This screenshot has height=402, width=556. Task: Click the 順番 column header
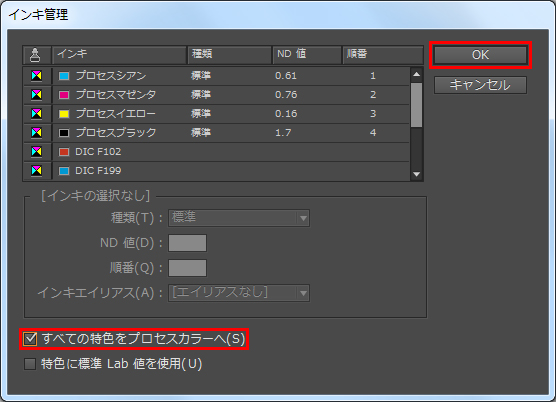pyautogui.click(x=383, y=55)
